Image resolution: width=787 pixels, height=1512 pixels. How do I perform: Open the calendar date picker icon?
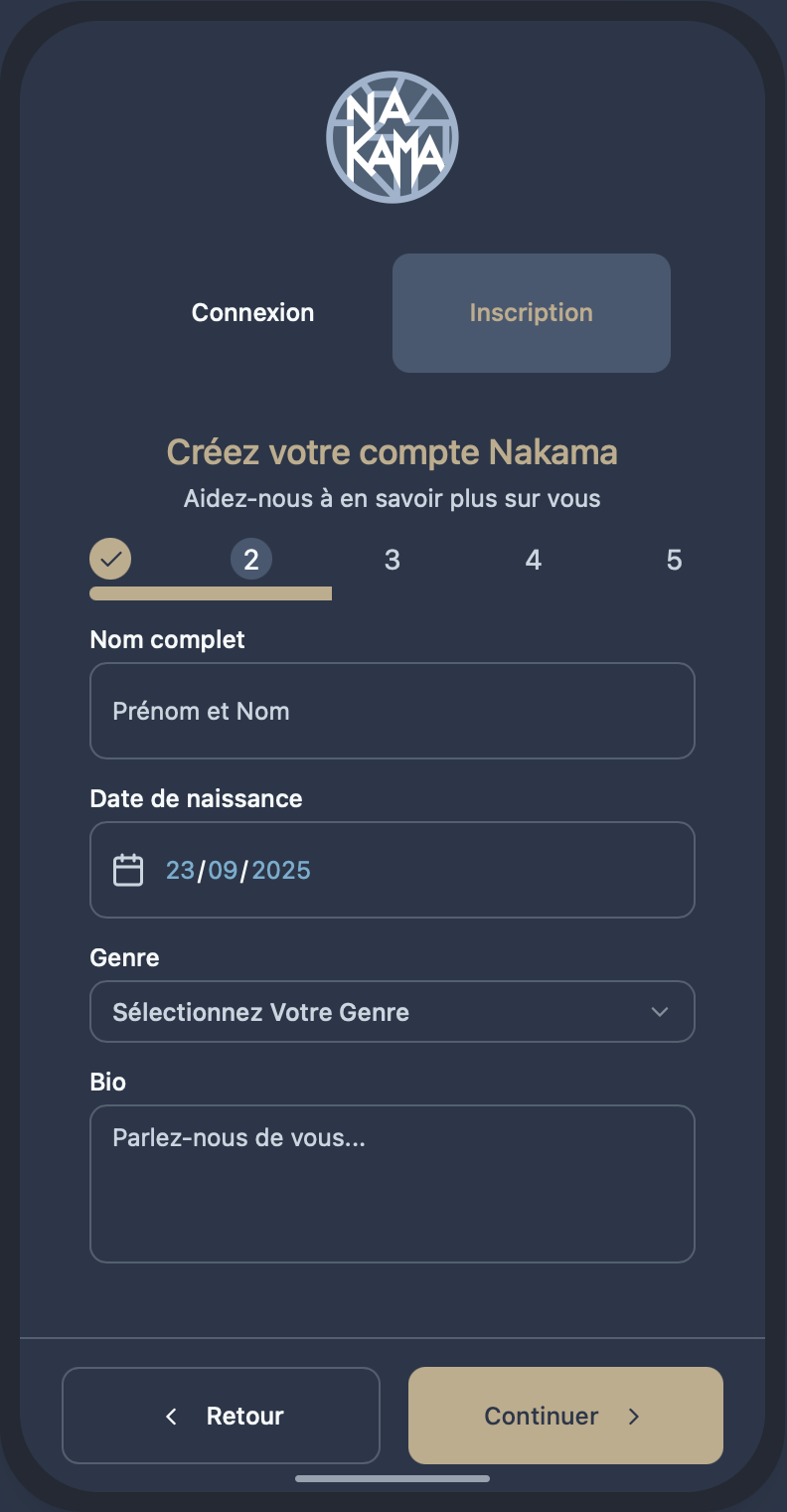[x=128, y=870]
